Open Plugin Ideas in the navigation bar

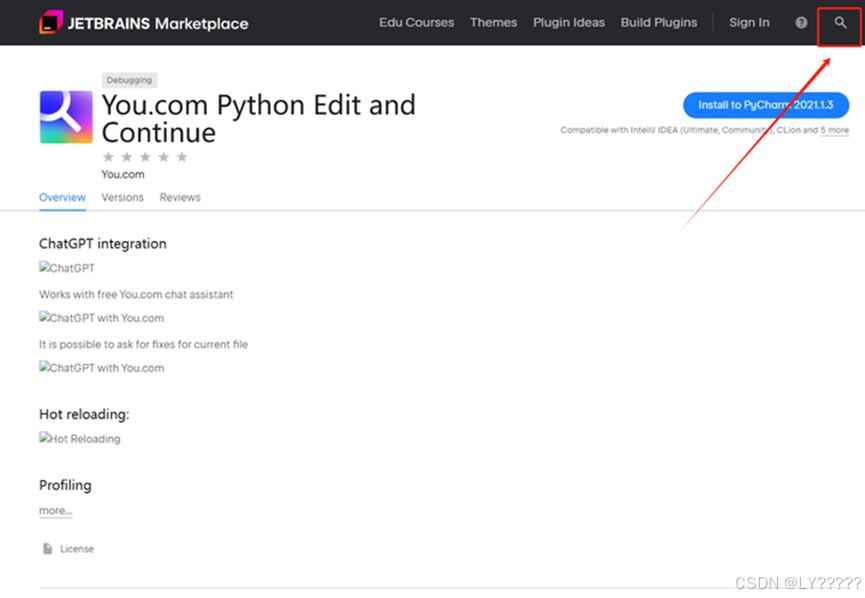coord(569,23)
